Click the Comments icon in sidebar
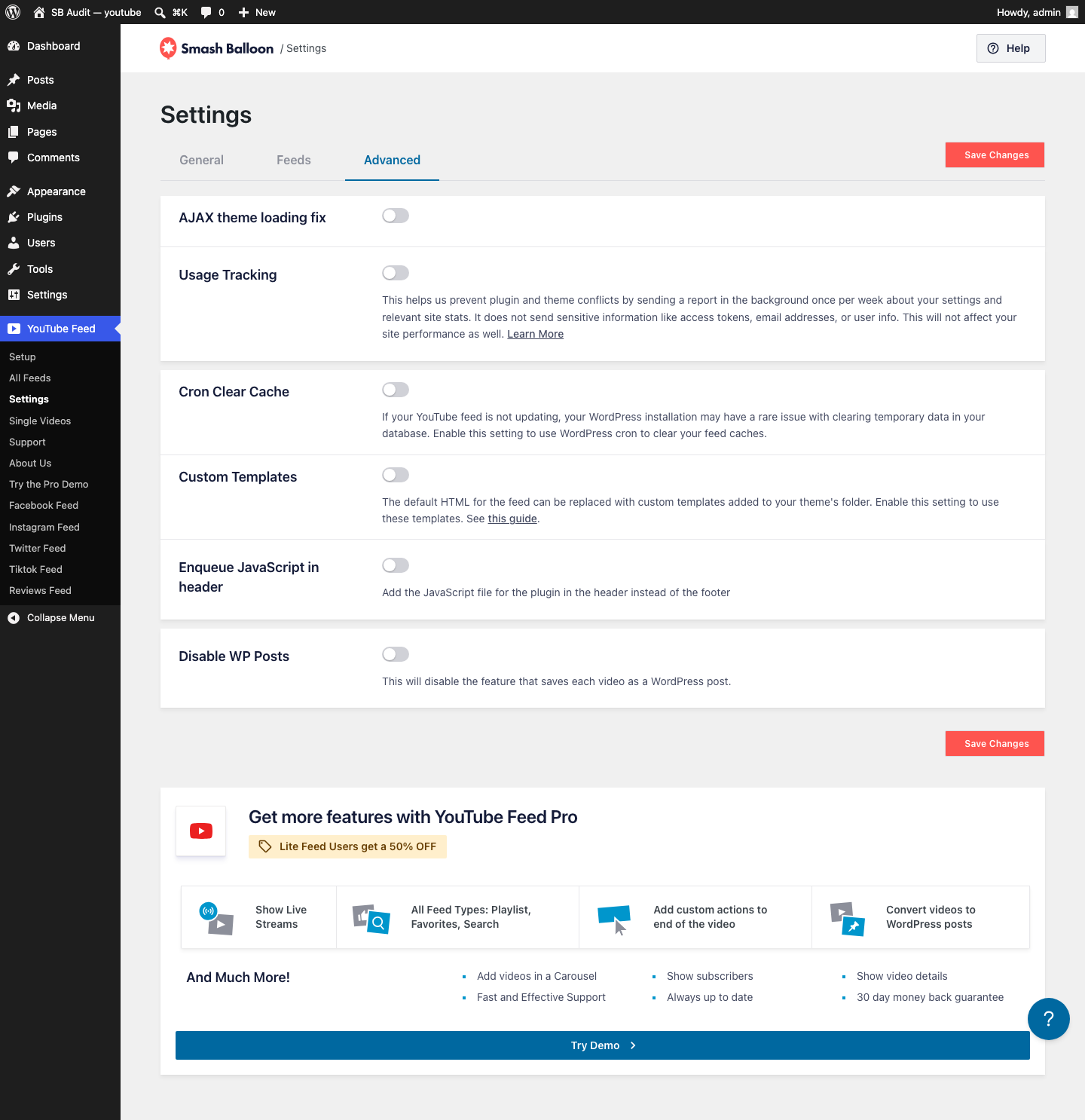This screenshot has width=1085, height=1120. click(x=14, y=158)
